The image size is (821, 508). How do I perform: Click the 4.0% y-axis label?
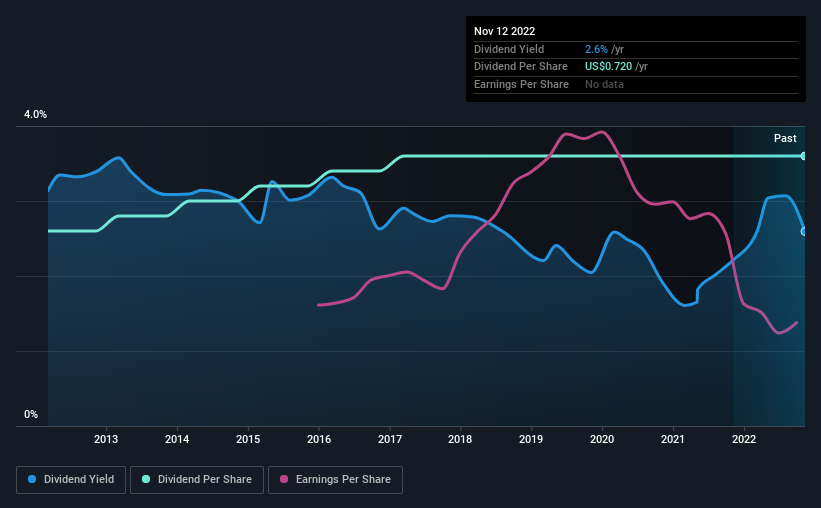(x=35, y=115)
